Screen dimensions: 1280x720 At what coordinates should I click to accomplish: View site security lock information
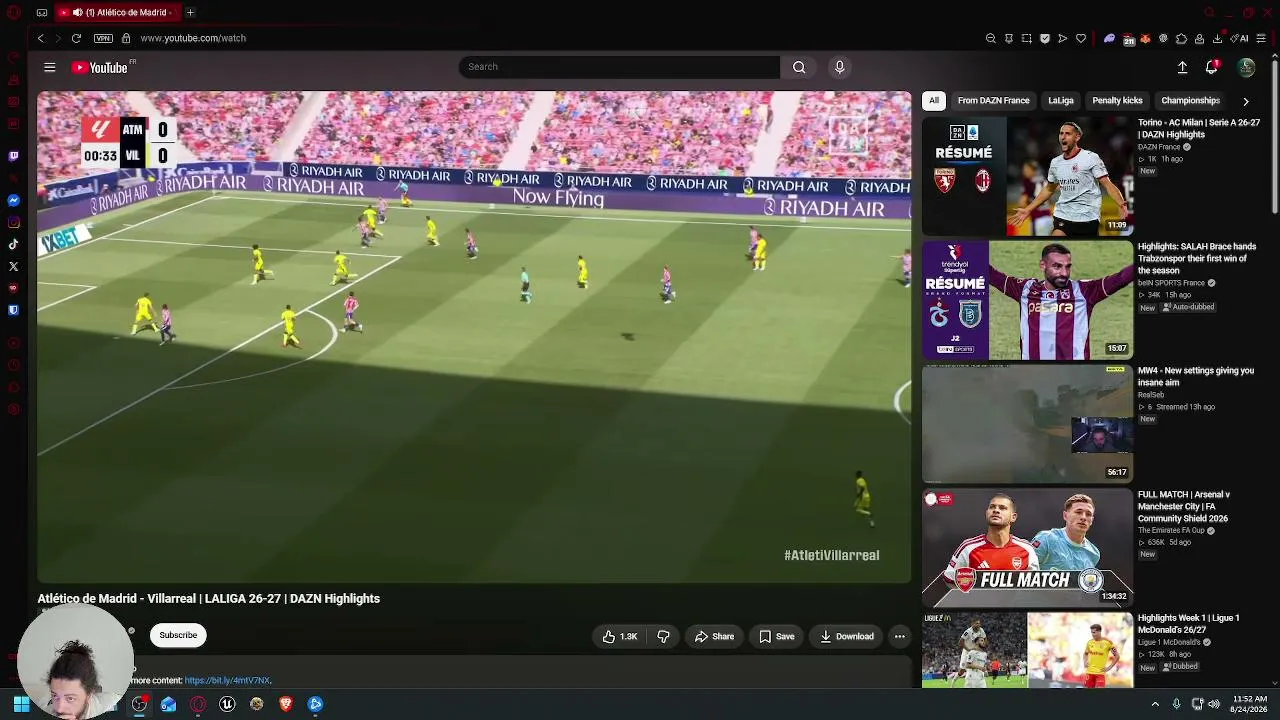126,38
